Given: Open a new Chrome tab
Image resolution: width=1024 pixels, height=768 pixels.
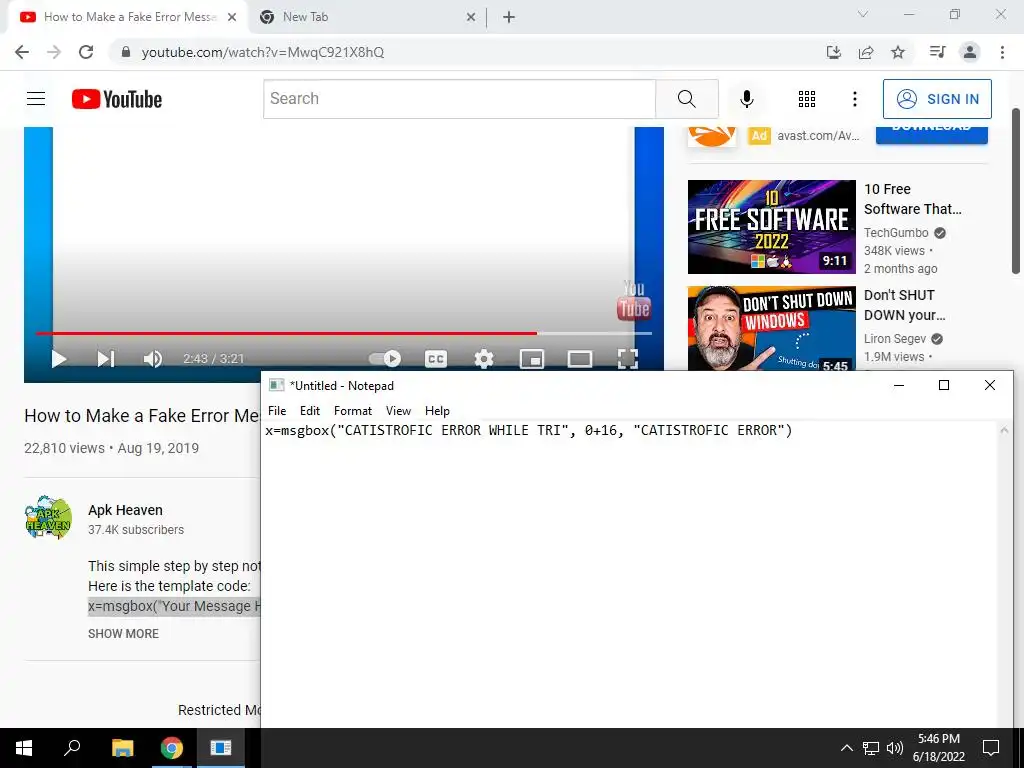Looking at the screenshot, I should pyautogui.click(x=509, y=18).
